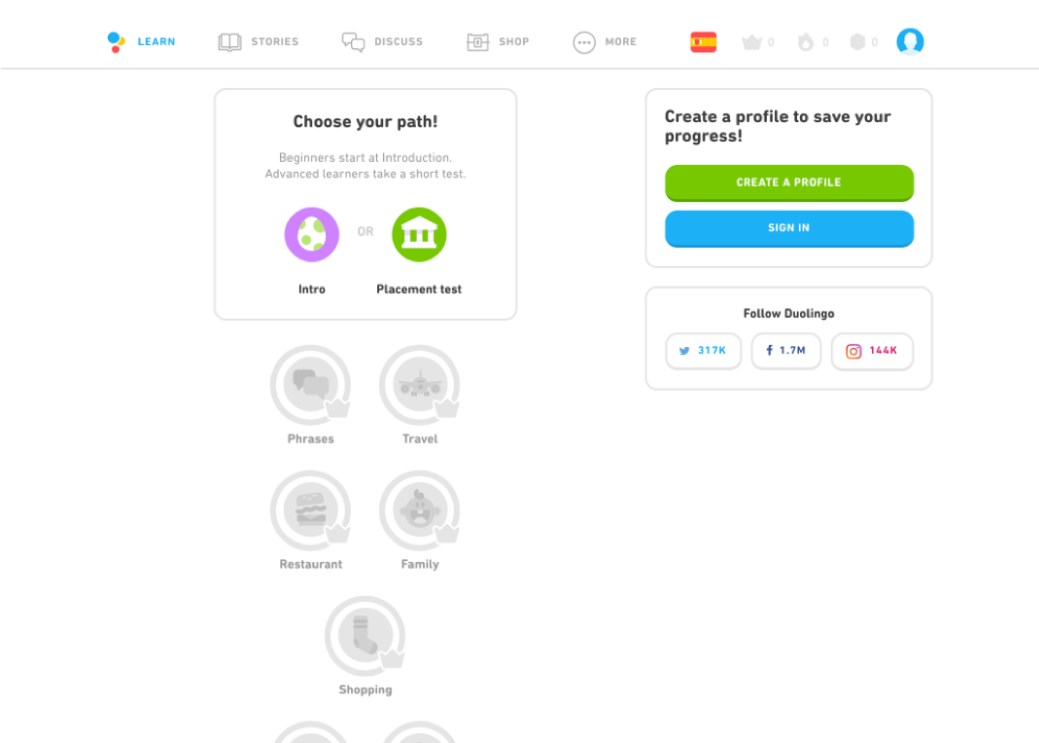
Task: Open the Travel airplane skill
Action: (x=419, y=384)
